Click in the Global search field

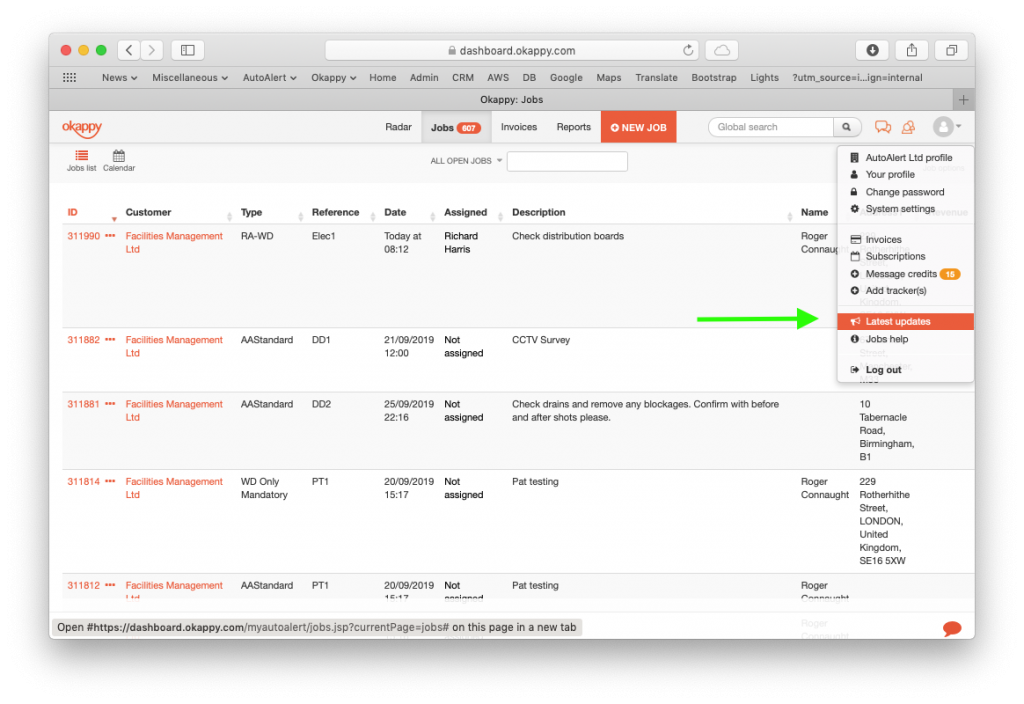tap(771, 127)
